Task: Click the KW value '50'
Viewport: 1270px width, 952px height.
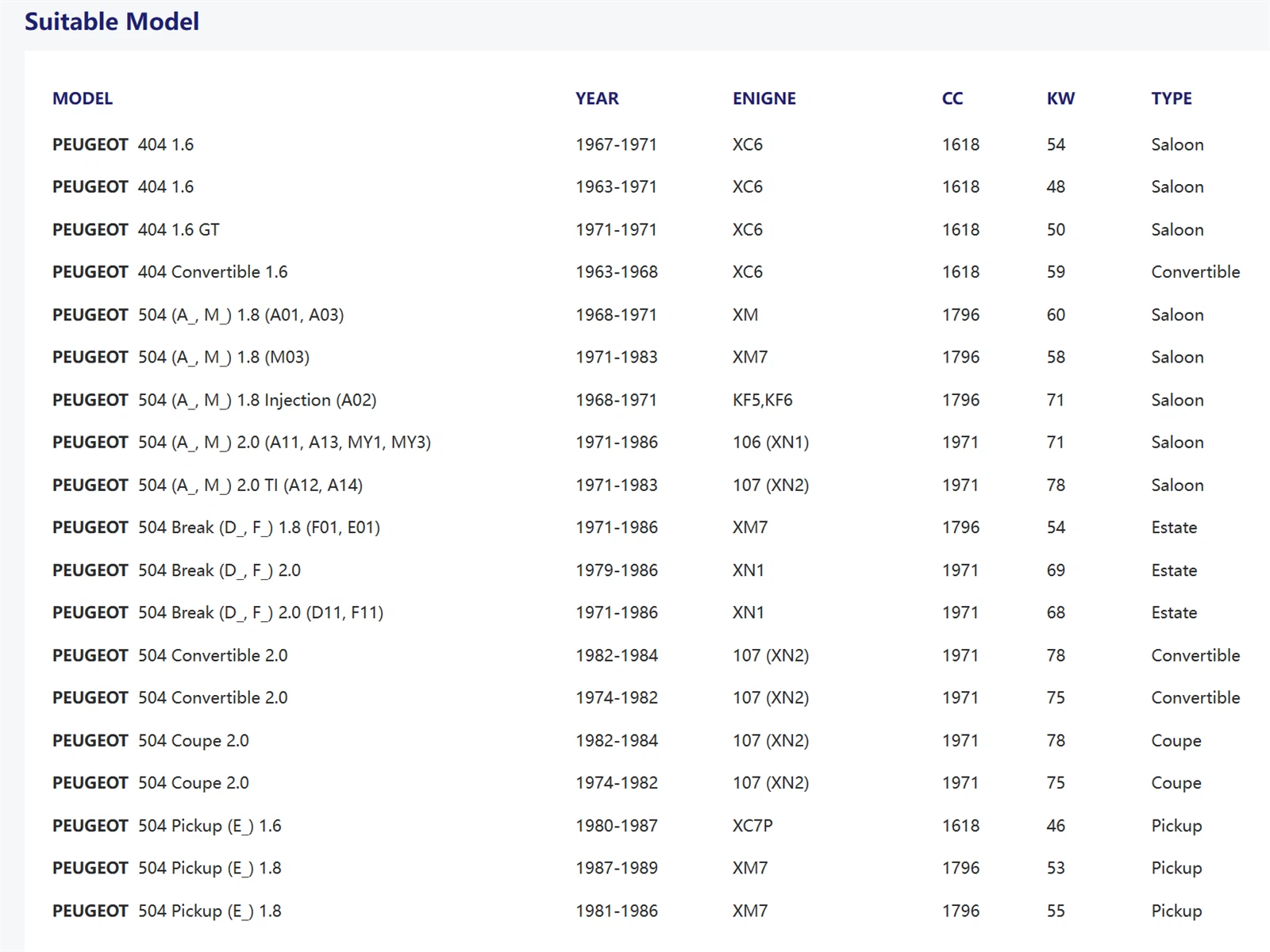Action: pyautogui.click(x=1056, y=229)
